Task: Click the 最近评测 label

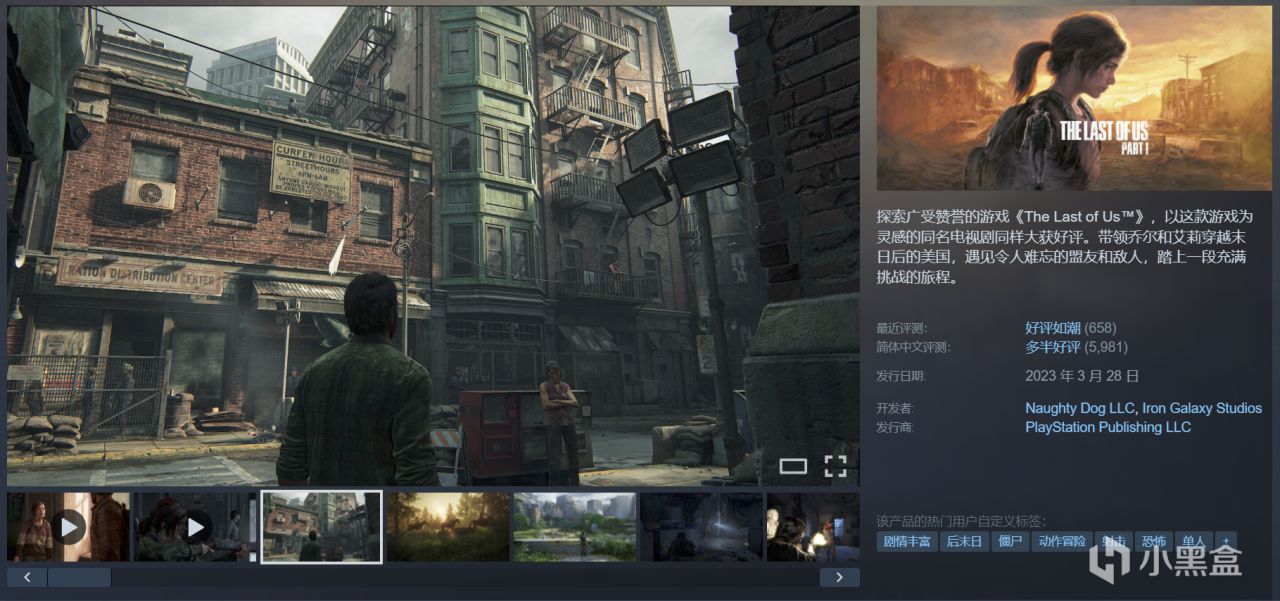Action: coord(901,328)
